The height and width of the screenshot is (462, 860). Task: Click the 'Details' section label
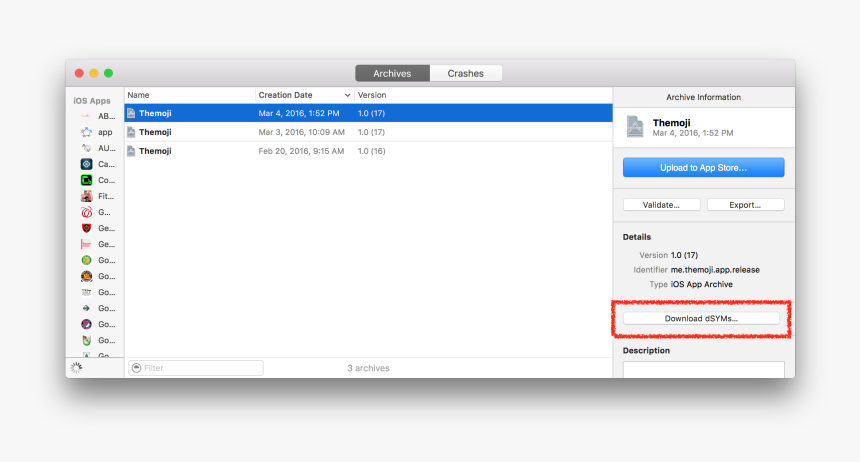637,237
